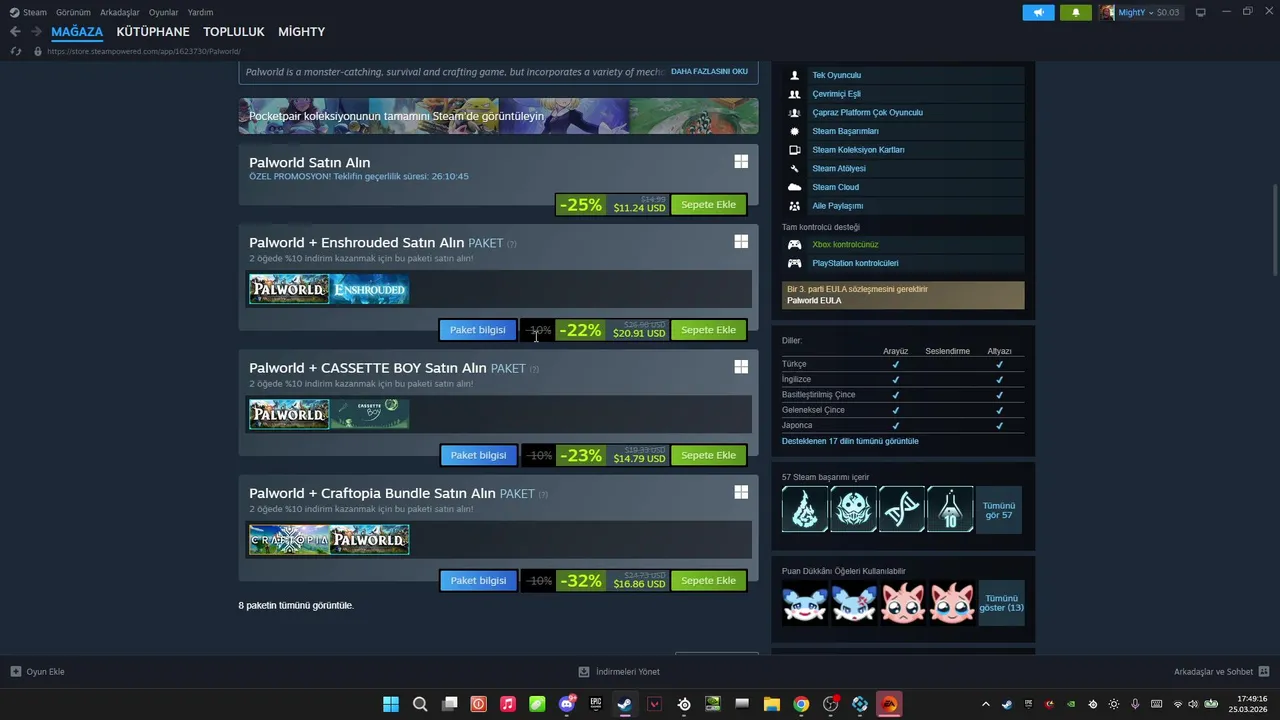Go back with the left arrow
Viewport: 1280px width, 720px height.
pos(15,32)
